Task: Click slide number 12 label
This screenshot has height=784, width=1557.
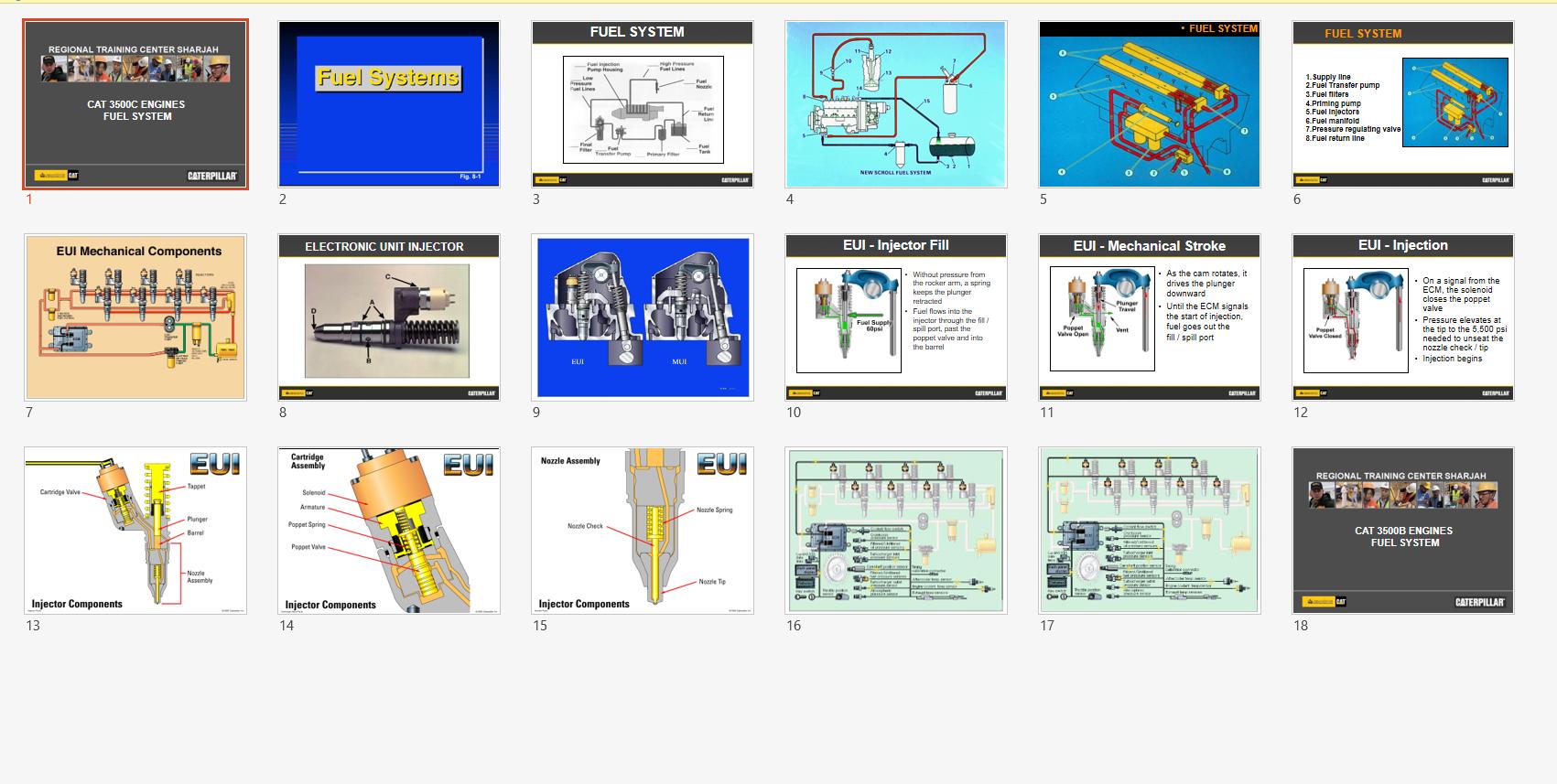Action: [1301, 413]
